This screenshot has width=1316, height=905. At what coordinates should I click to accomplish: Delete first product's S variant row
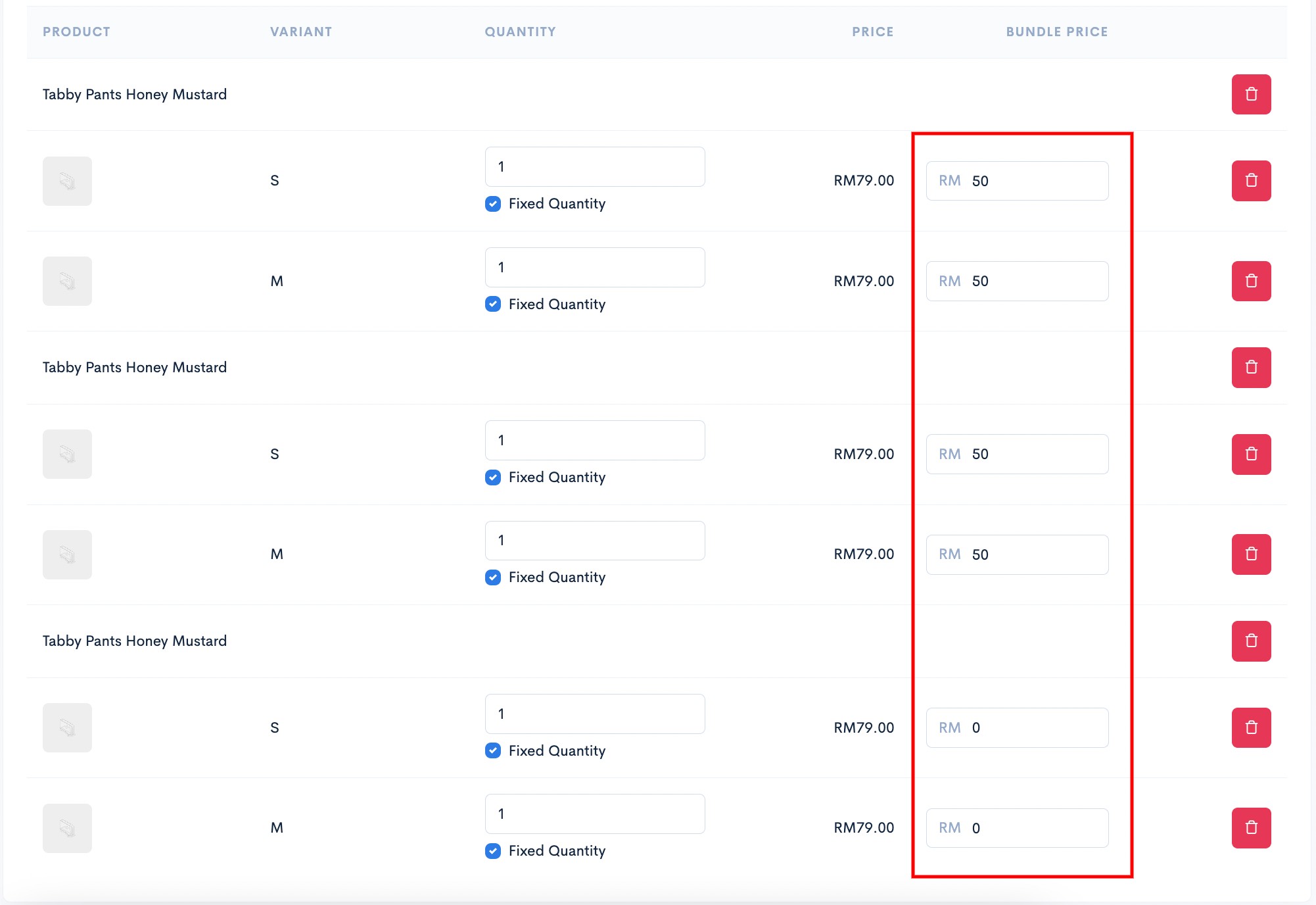coord(1251,180)
